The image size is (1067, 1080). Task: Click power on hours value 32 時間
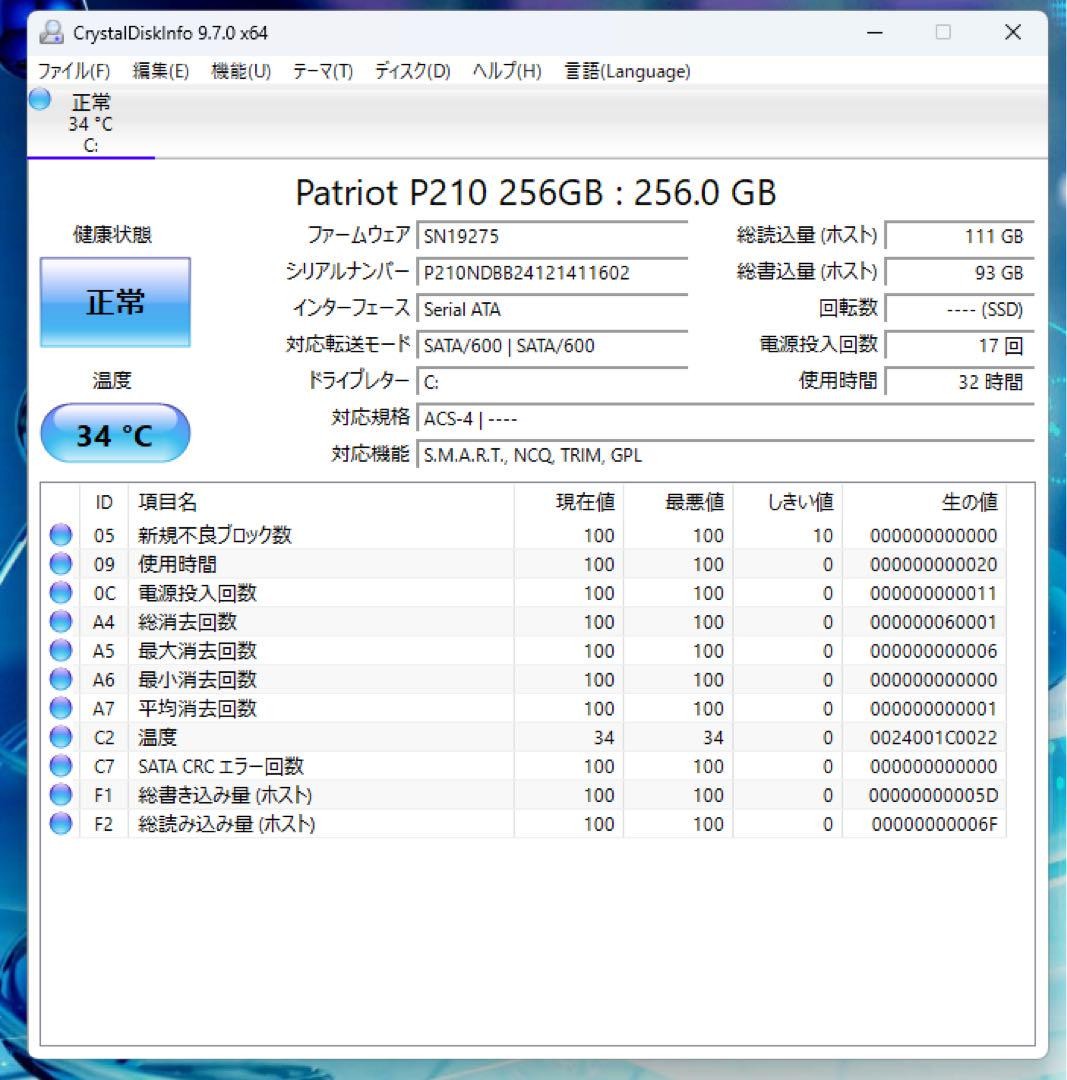point(960,382)
